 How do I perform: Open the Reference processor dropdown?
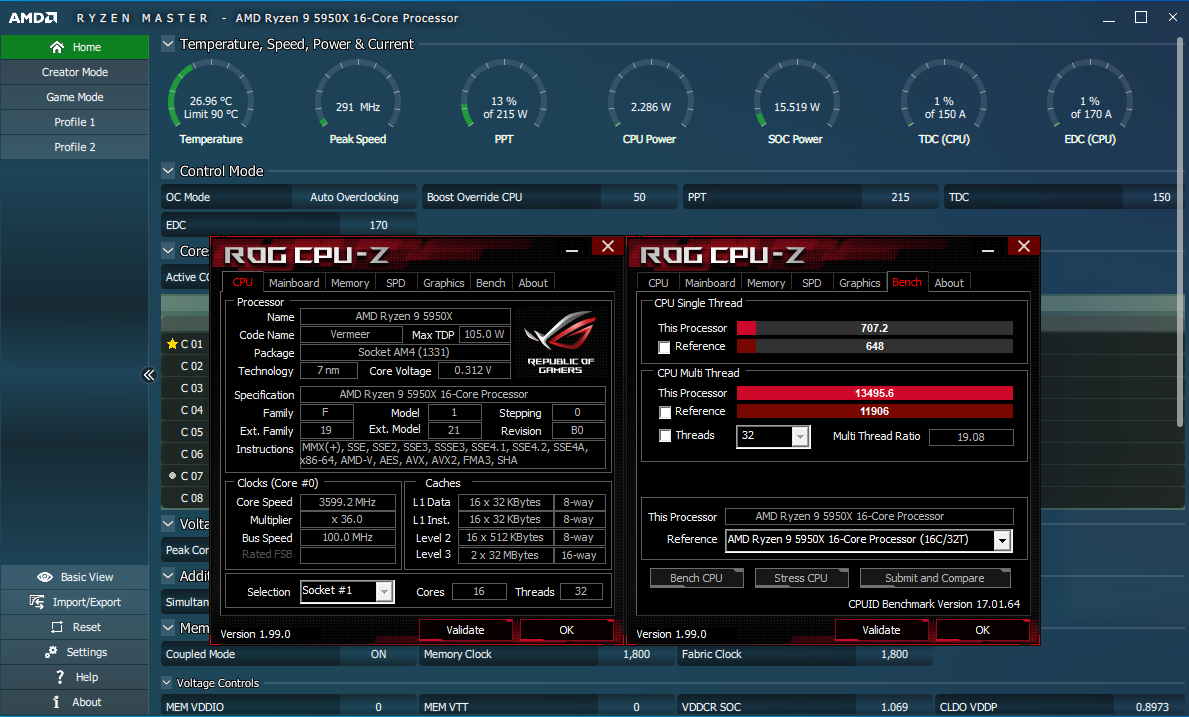pyautogui.click(x=1002, y=540)
